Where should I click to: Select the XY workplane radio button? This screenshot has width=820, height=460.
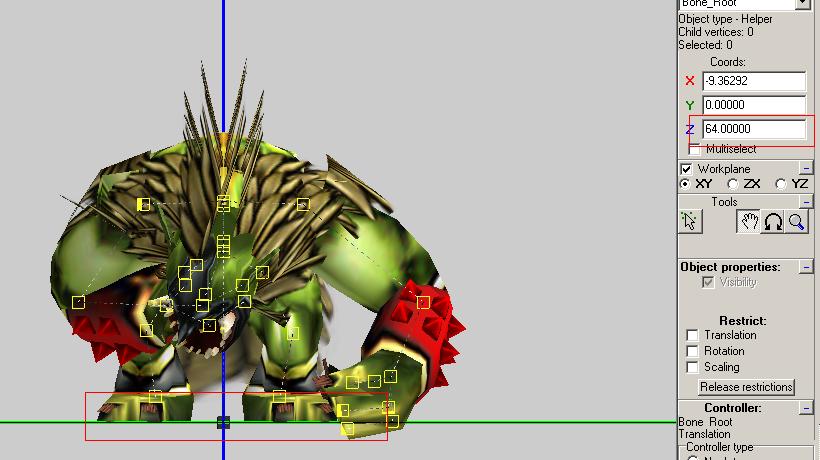pos(685,184)
